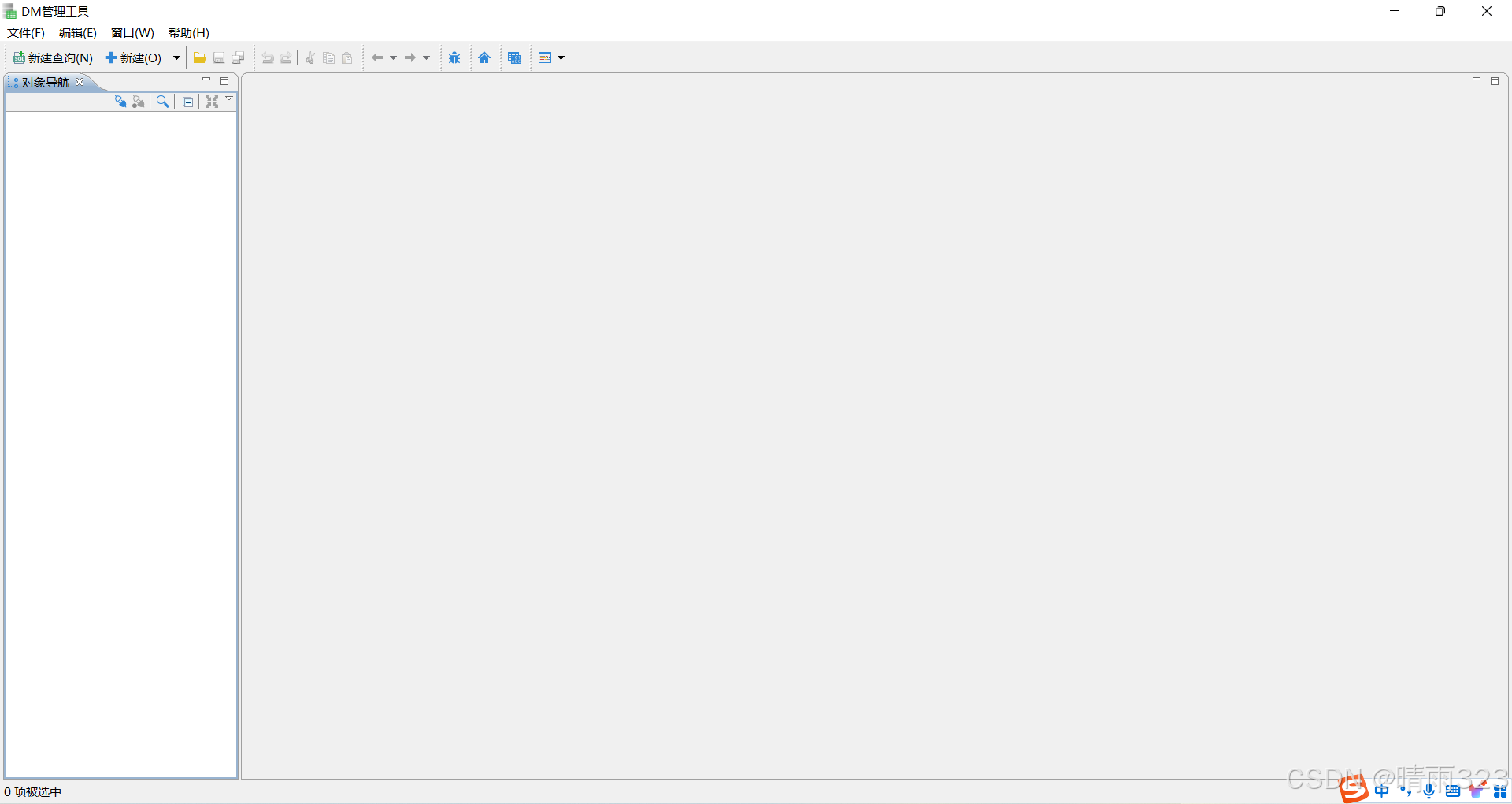Close the 对象导航 tab

click(80, 82)
